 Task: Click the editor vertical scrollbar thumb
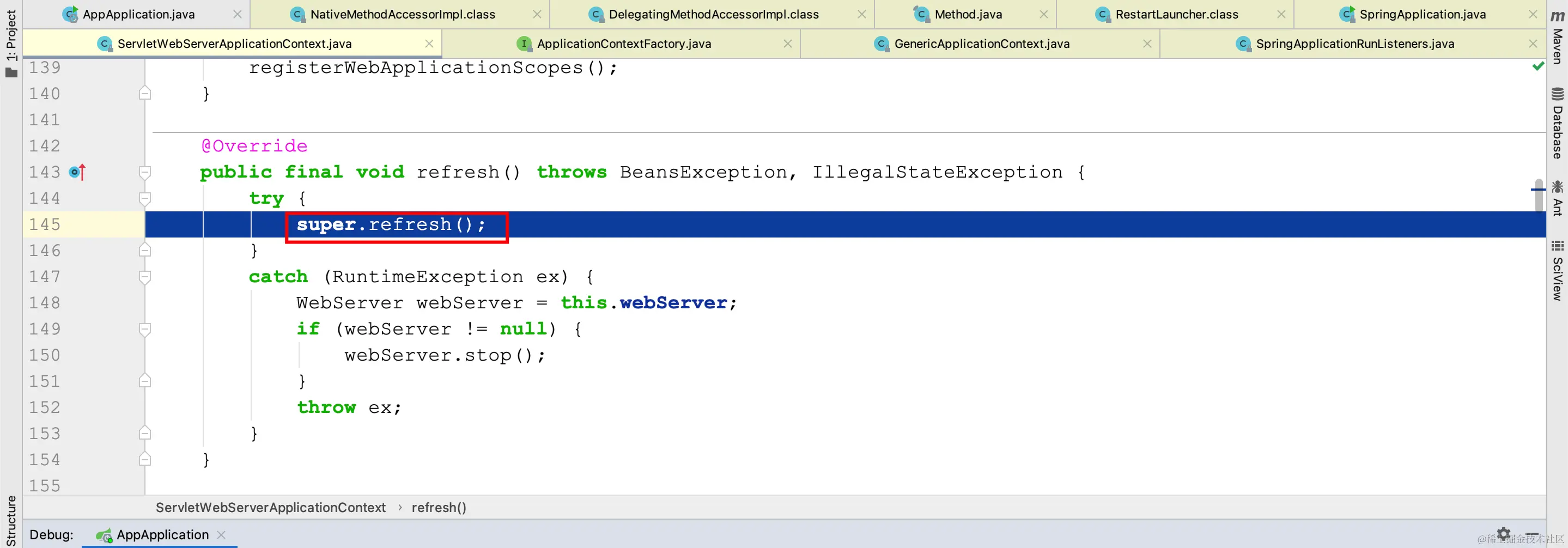click(x=1539, y=196)
